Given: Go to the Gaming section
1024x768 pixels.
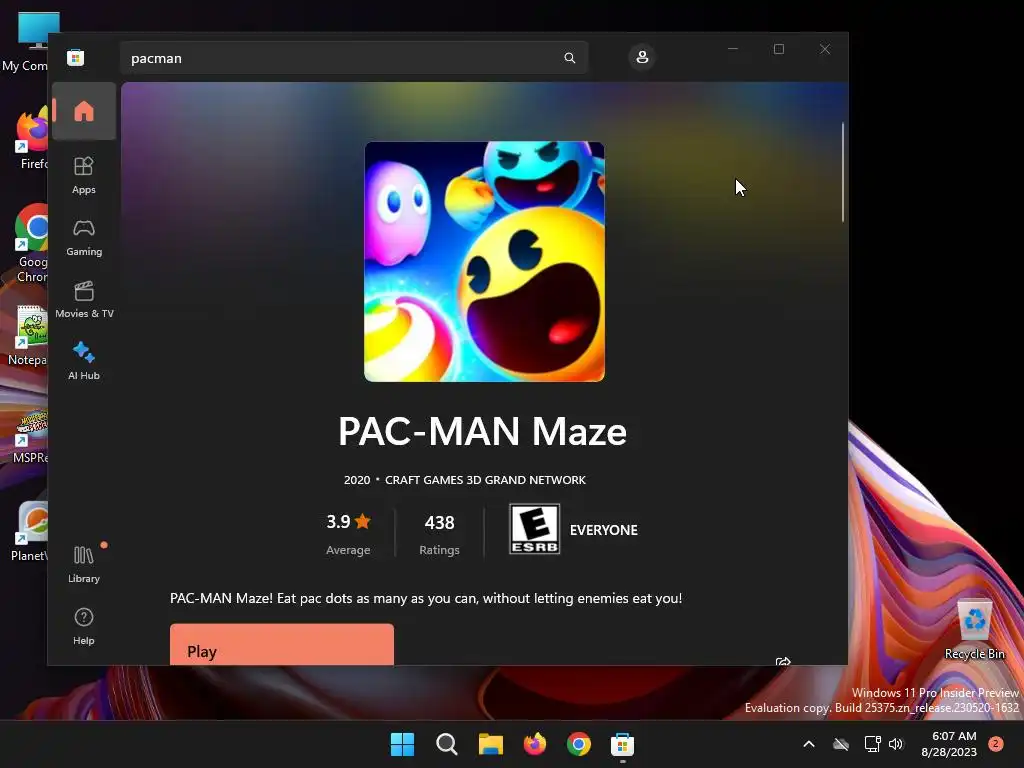Looking at the screenshot, I should point(84,237).
